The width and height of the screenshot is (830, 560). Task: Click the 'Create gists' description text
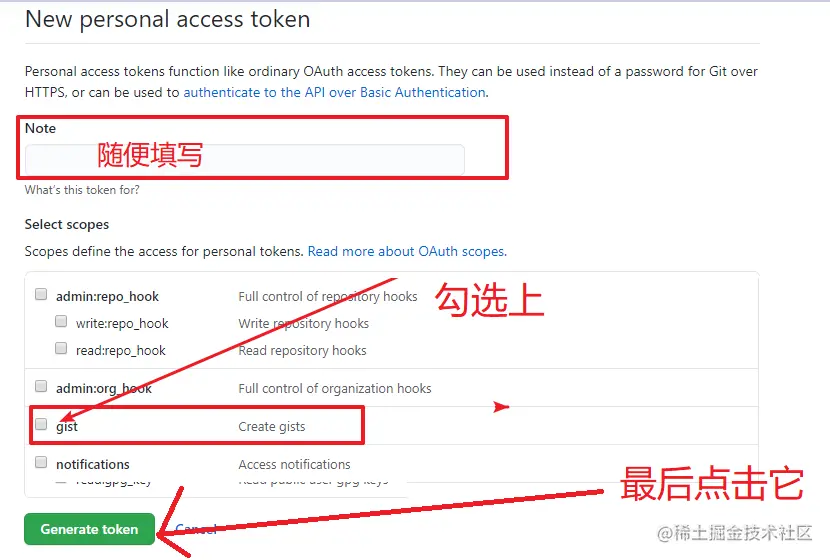pyautogui.click(x=272, y=427)
